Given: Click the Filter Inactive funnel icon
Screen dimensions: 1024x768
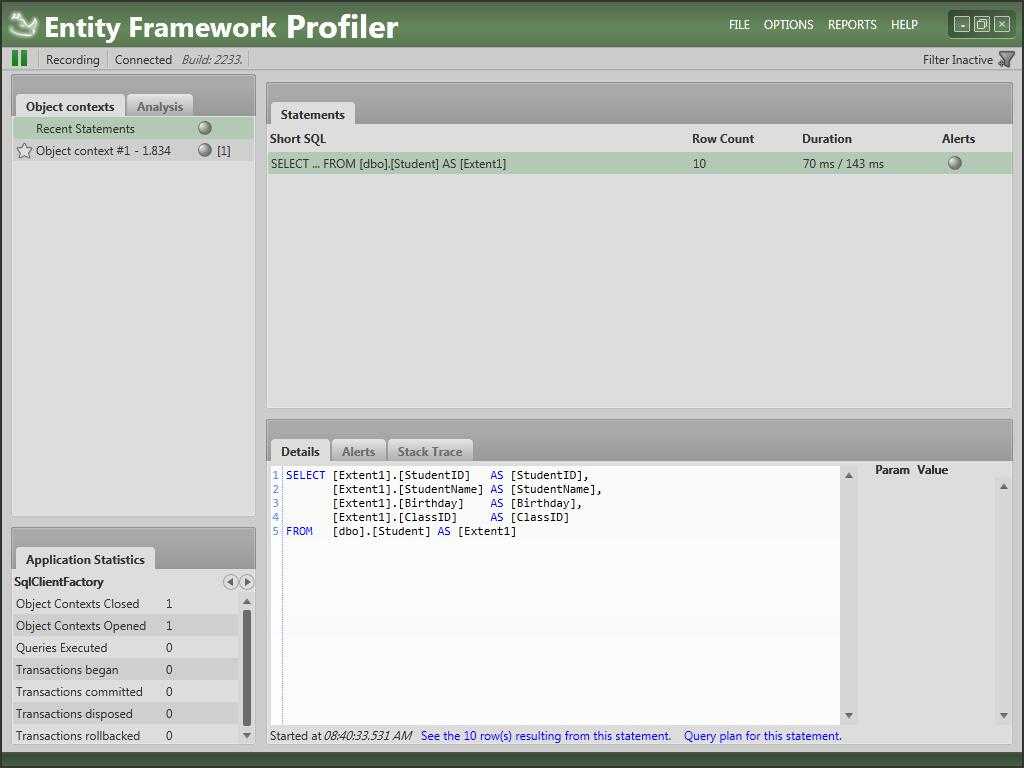Looking at the screenshot, I should click(x=1006, y=59).
